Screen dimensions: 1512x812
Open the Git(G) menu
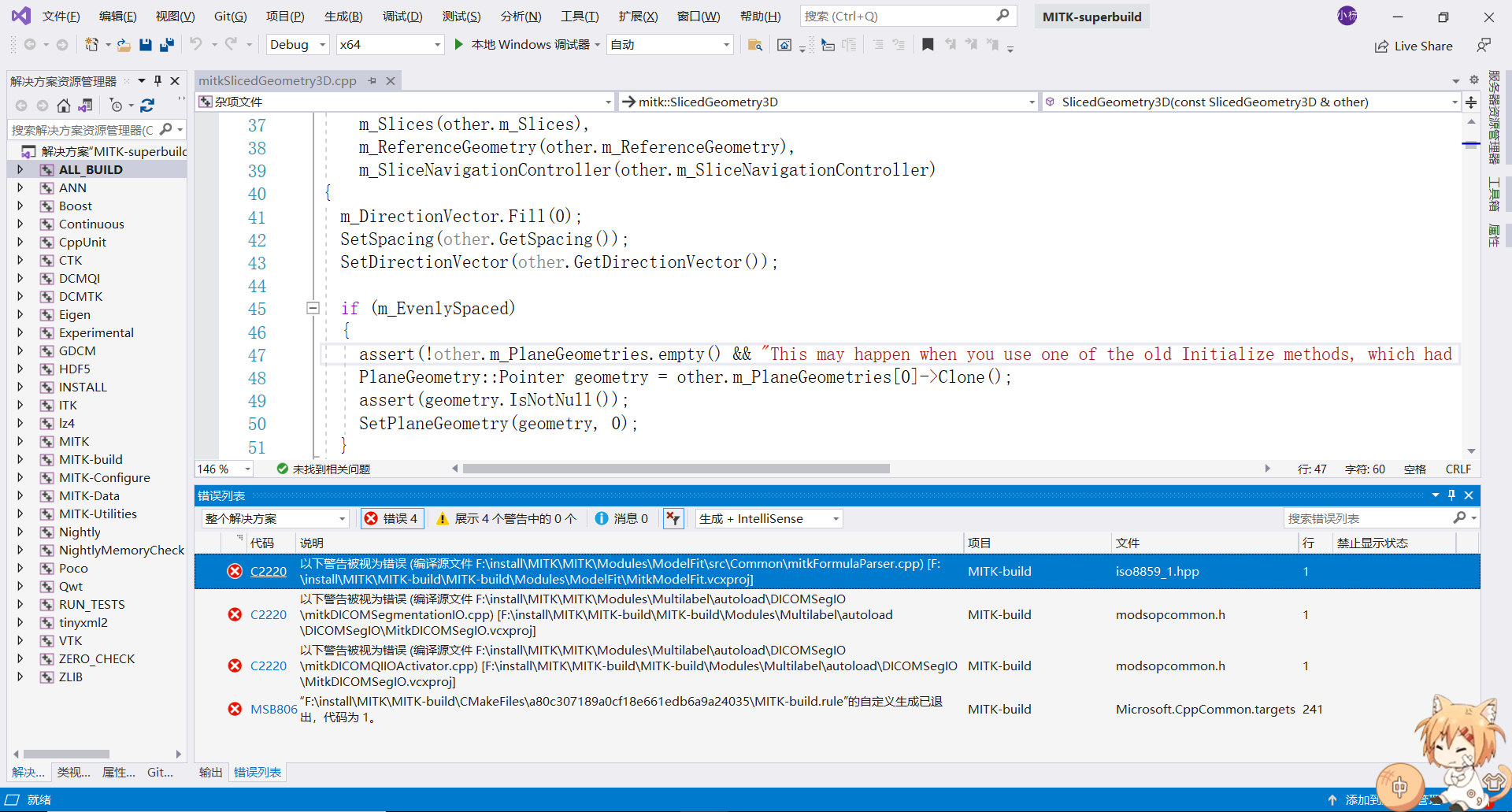(230, 16)
